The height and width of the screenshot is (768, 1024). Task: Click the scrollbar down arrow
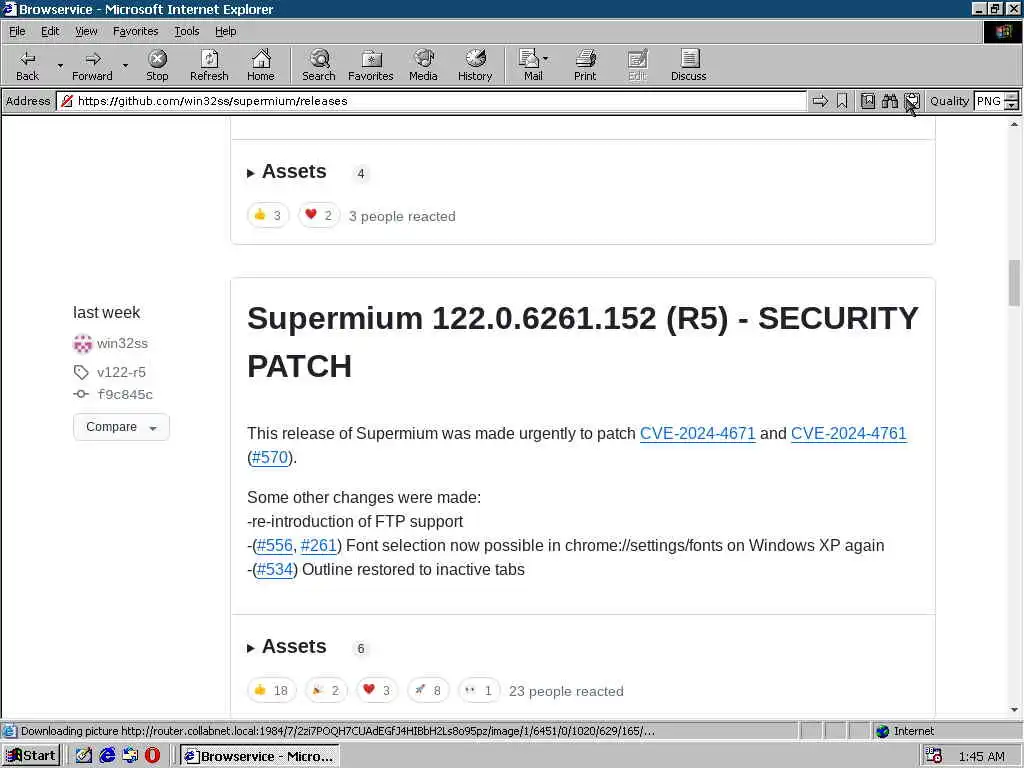tap(1014, 710)
